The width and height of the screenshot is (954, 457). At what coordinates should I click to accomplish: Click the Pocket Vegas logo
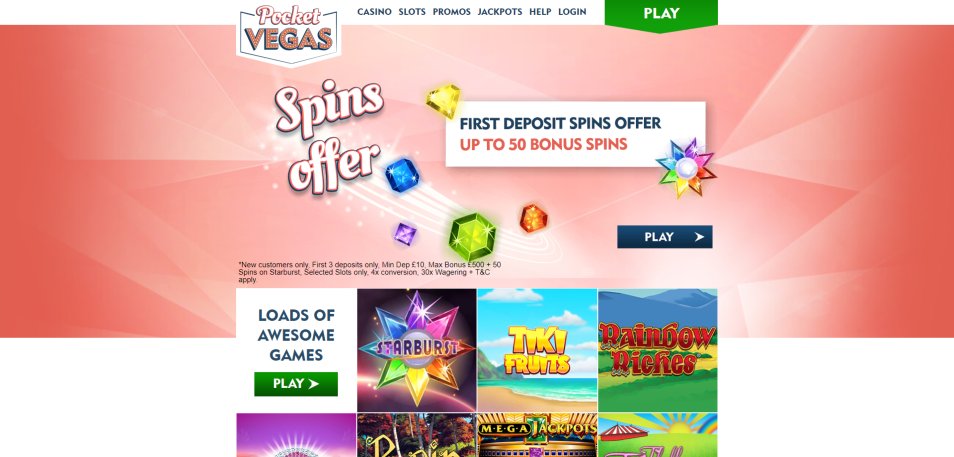coord(288,33)
